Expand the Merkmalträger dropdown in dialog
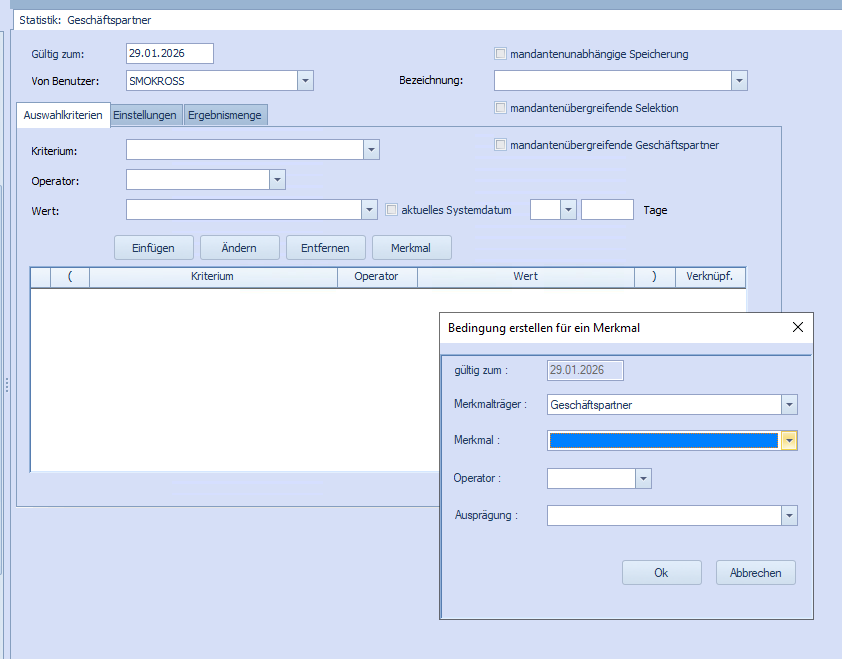The height and width of the screenshot is (659, 842). (x=789, y=405)
